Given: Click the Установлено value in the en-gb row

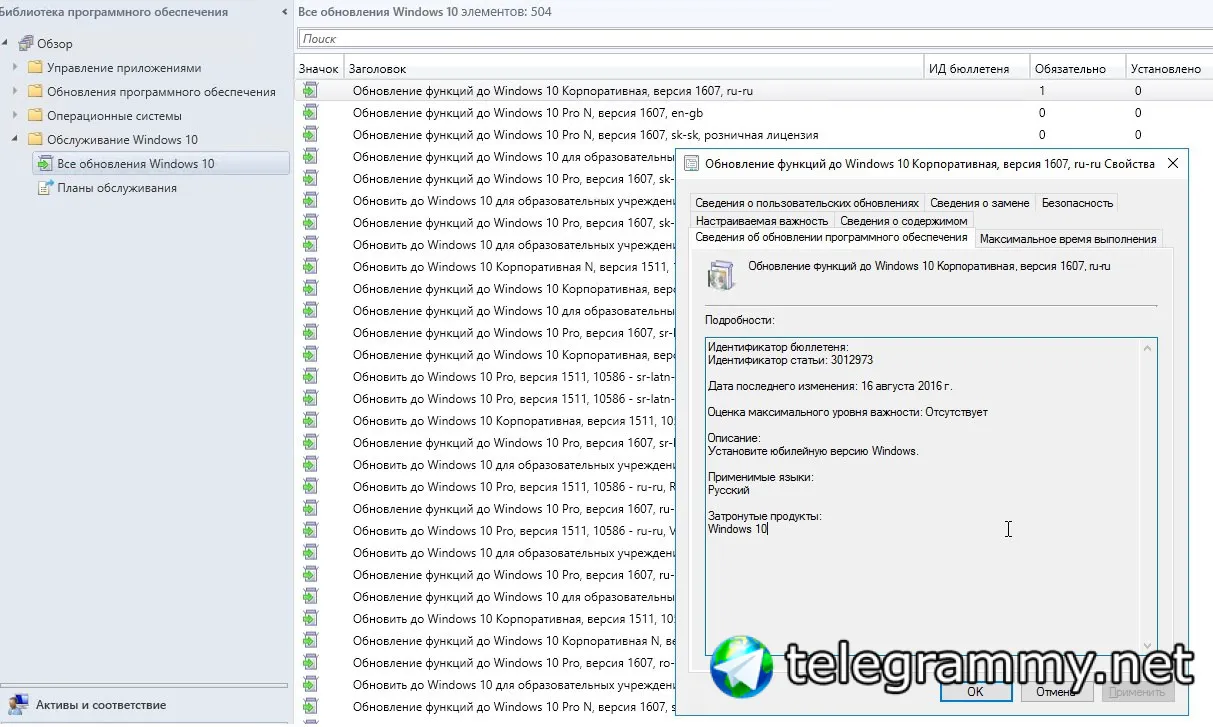Looking at the screenshot, I should click(x=1138, y=113).
